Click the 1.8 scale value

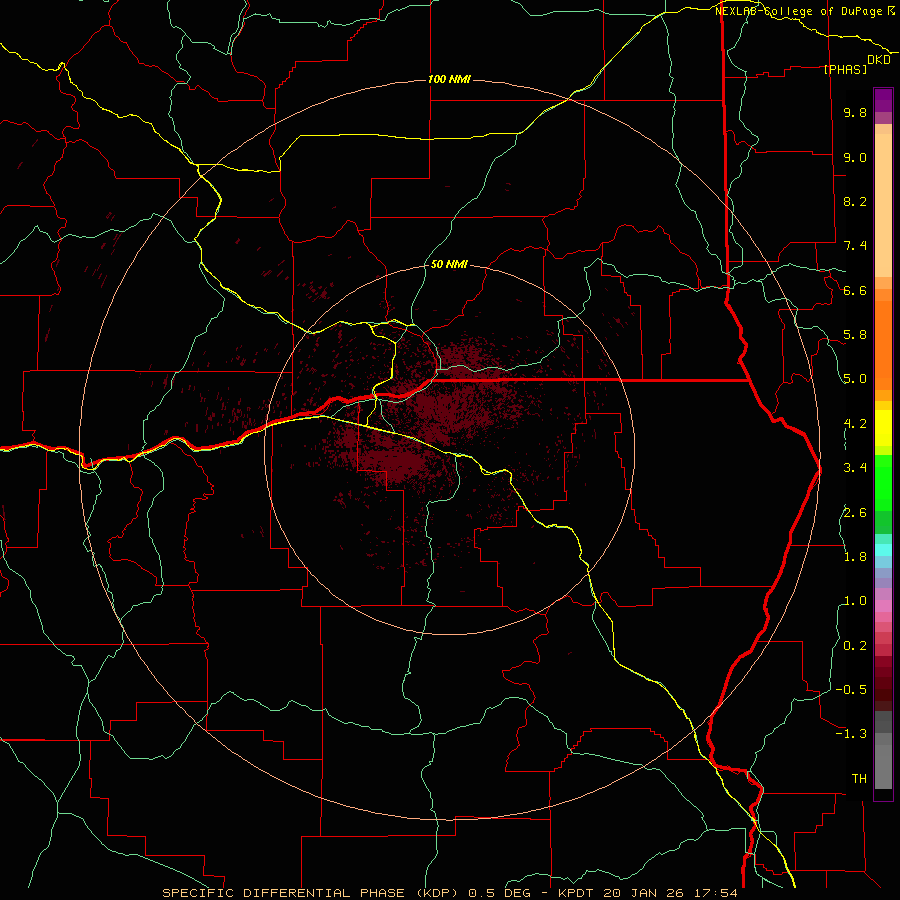(x=855, y=557)
